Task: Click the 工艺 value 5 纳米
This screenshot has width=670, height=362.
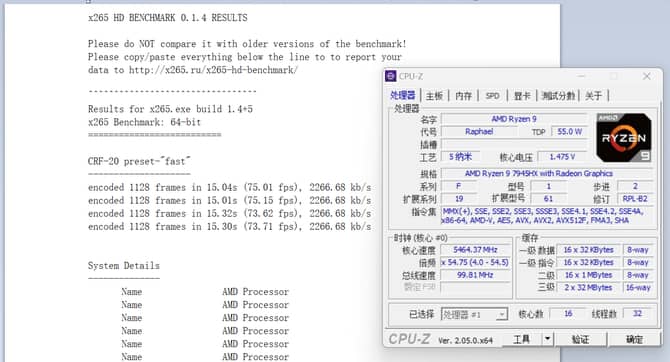Action: point(460,157)
